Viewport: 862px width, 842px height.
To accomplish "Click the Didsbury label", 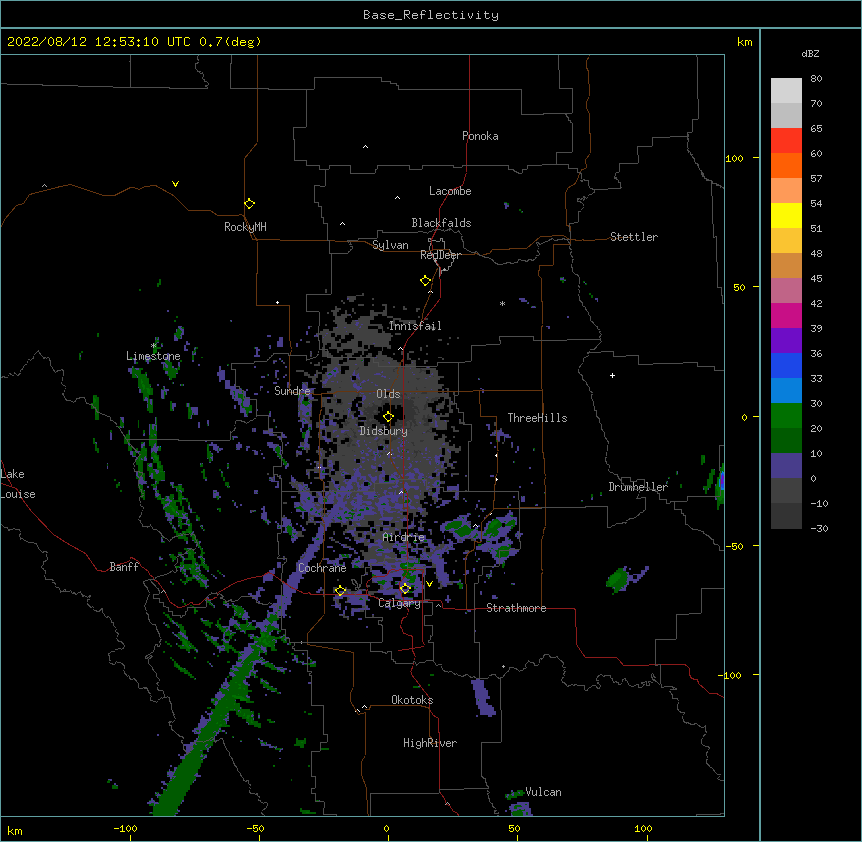I will (x=384, y=431).
